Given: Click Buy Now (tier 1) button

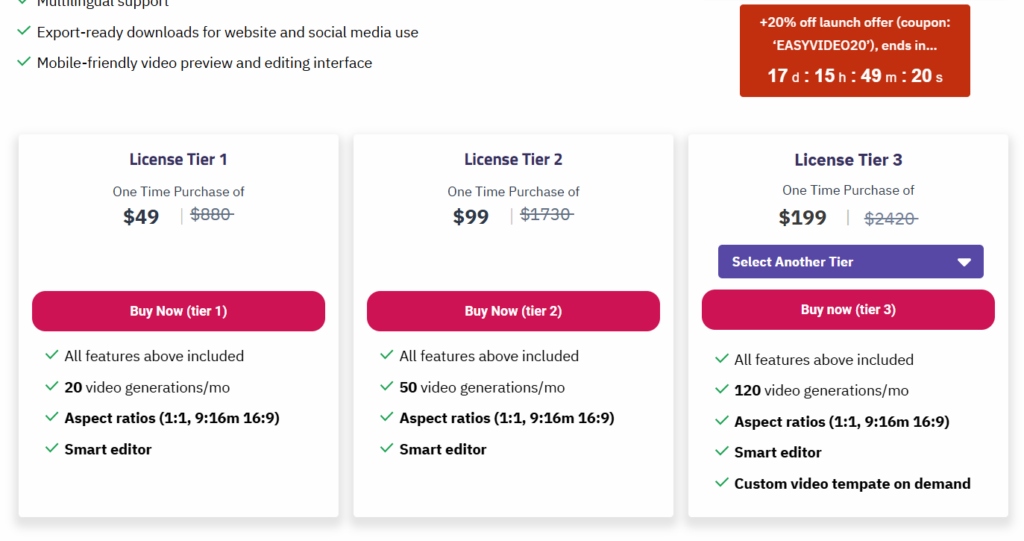Looking at the screenshot, I should click(x=178, y=311).
